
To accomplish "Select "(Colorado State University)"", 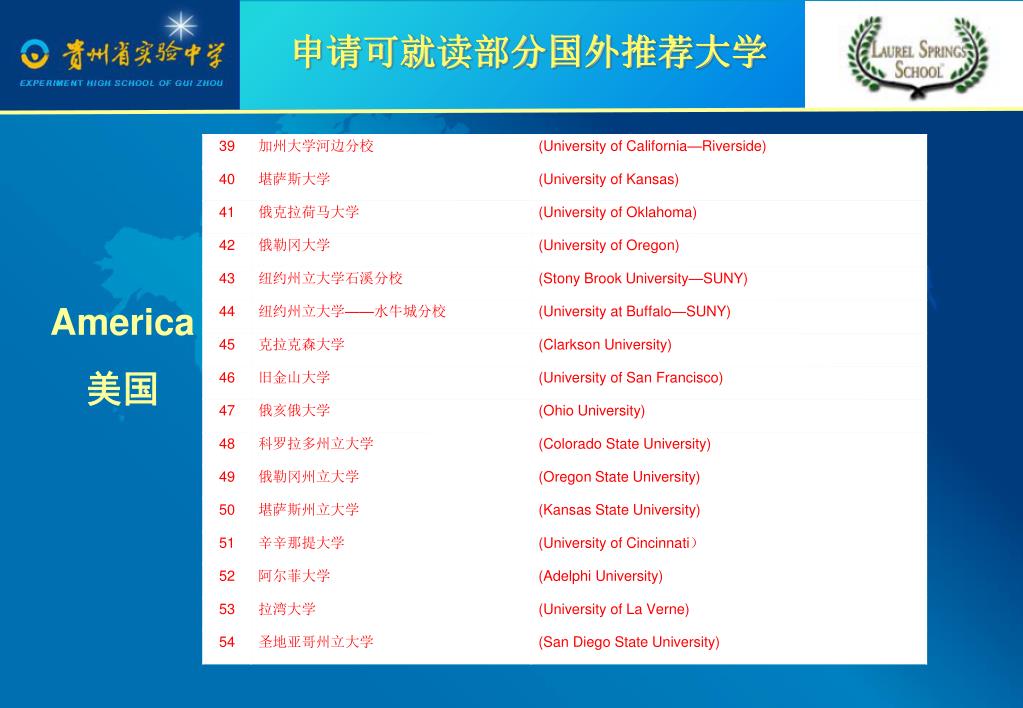I will click(624, 444).
